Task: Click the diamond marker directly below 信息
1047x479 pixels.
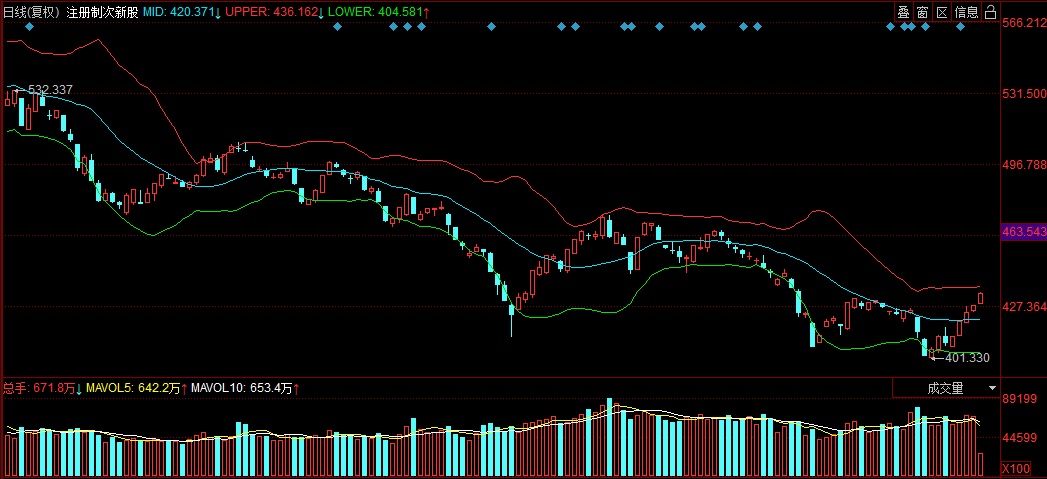Action: click(960, 27)
